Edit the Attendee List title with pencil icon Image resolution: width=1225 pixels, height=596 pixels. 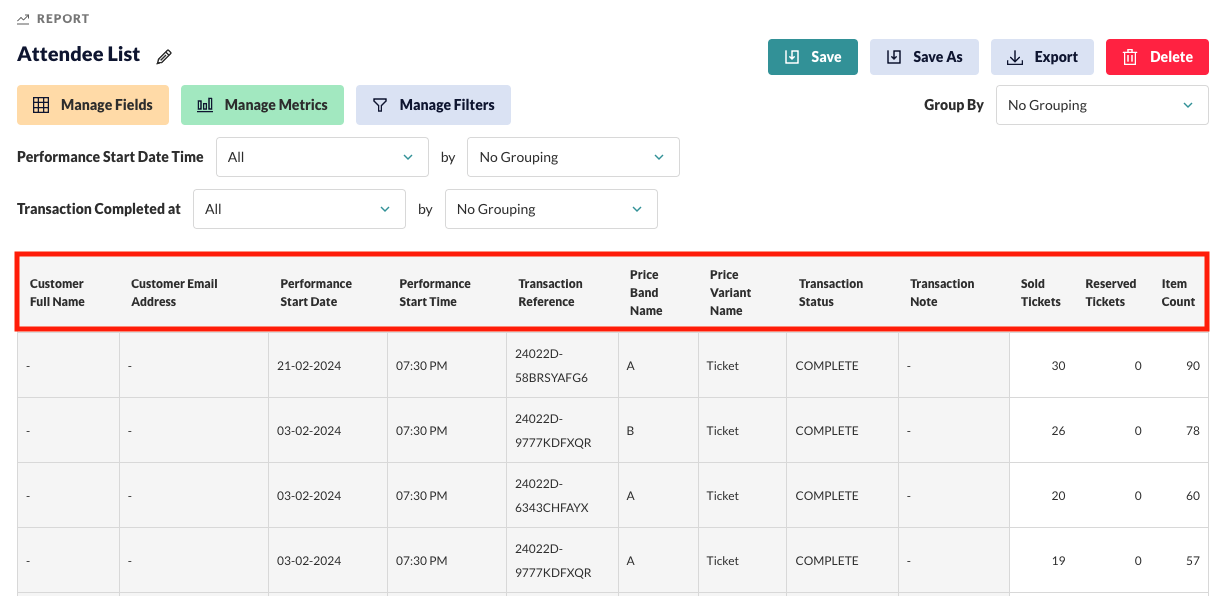coord(164,57)
